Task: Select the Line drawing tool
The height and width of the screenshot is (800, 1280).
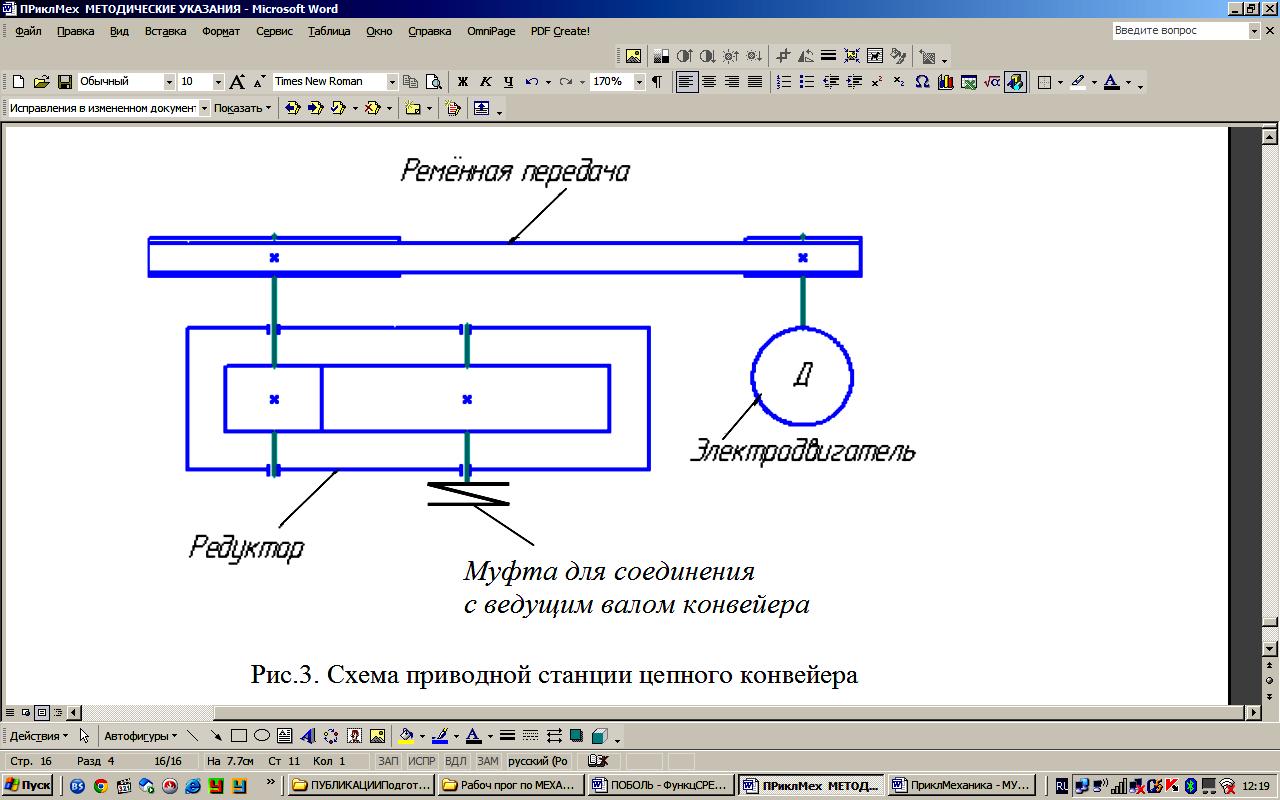Action: tap(193, 736)
